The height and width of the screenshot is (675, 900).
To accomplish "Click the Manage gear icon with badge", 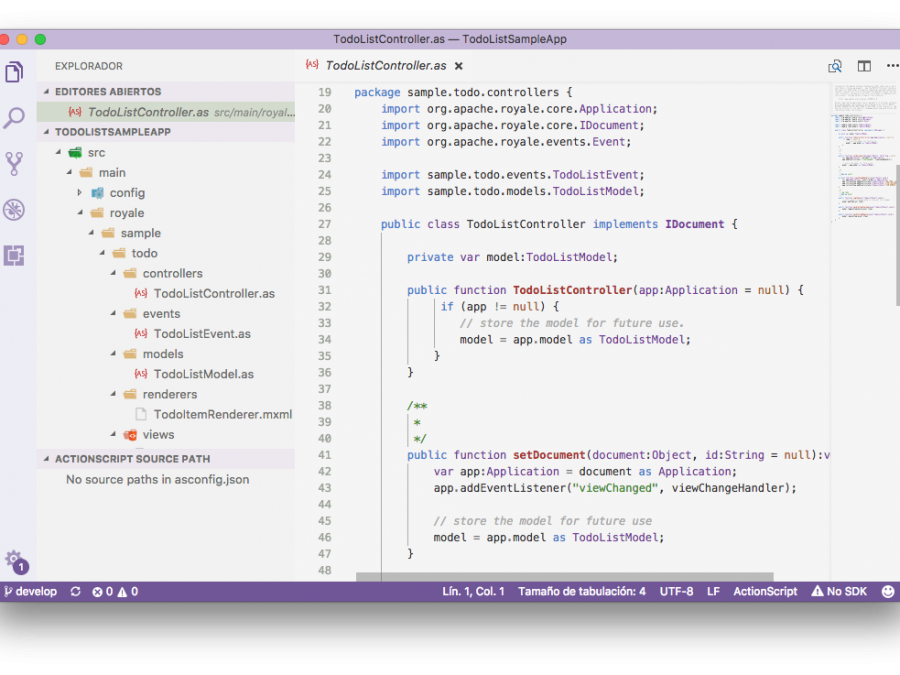I will tap(14, 560).
